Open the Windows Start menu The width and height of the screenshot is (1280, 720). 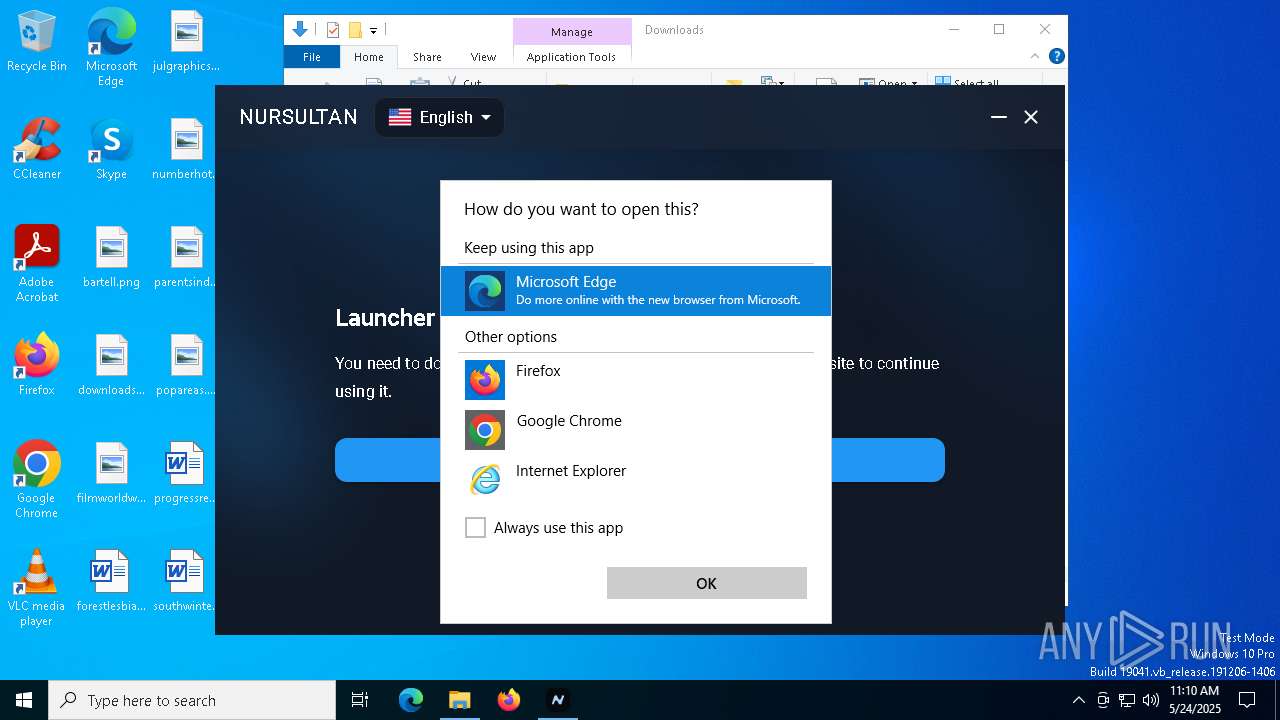[24, 700]
